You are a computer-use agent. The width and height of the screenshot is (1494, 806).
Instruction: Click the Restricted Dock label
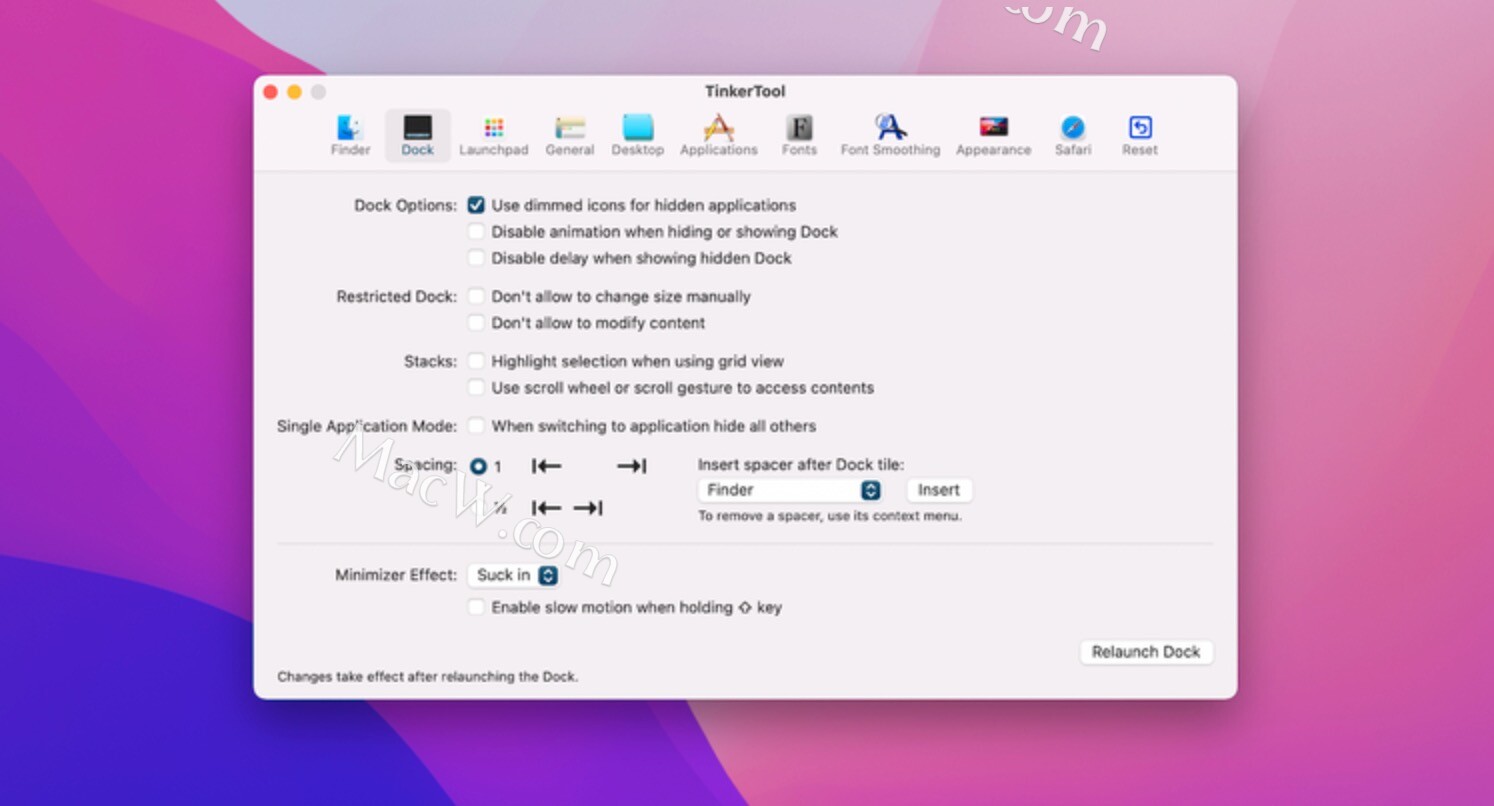coord(396,296)
